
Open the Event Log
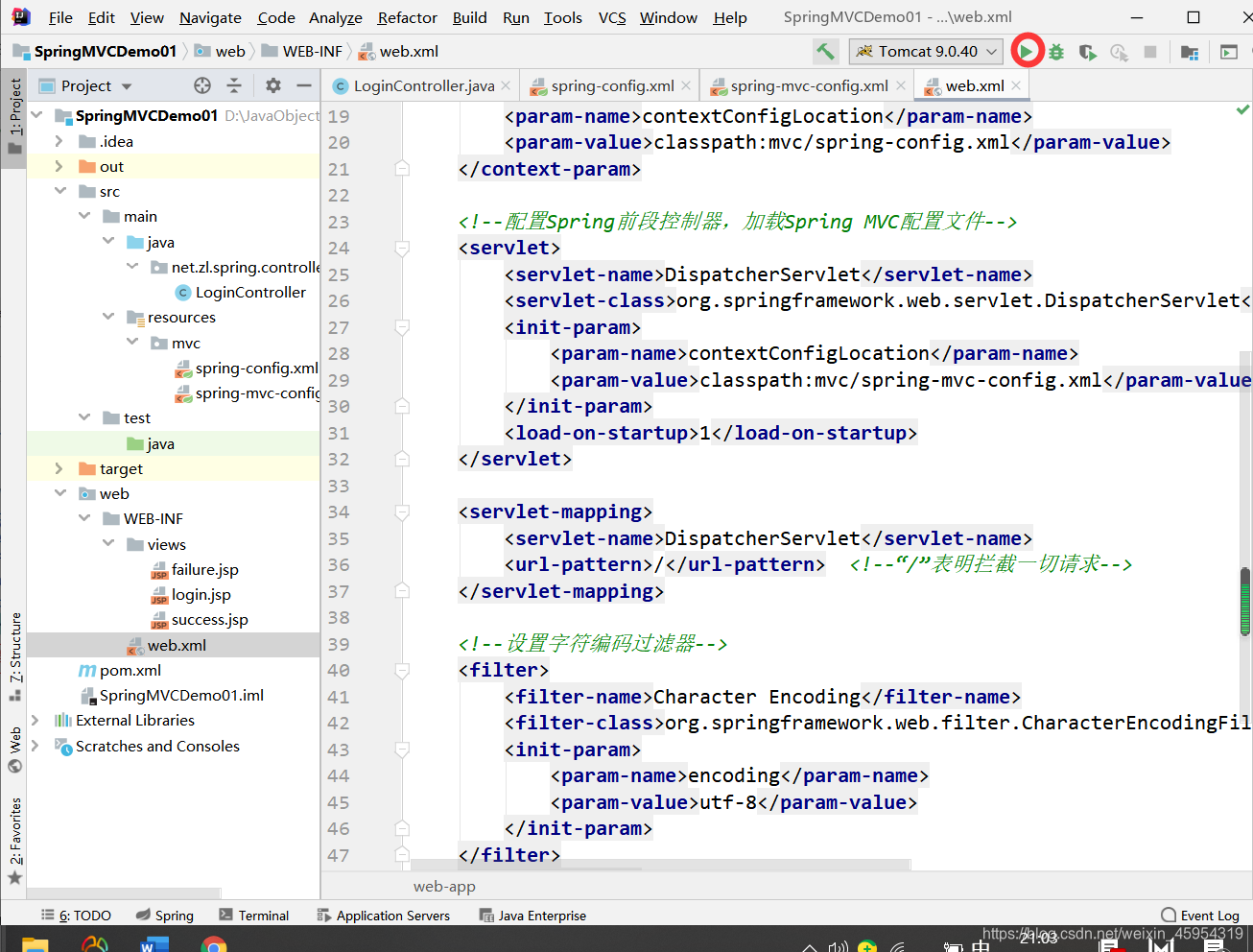1200,916
